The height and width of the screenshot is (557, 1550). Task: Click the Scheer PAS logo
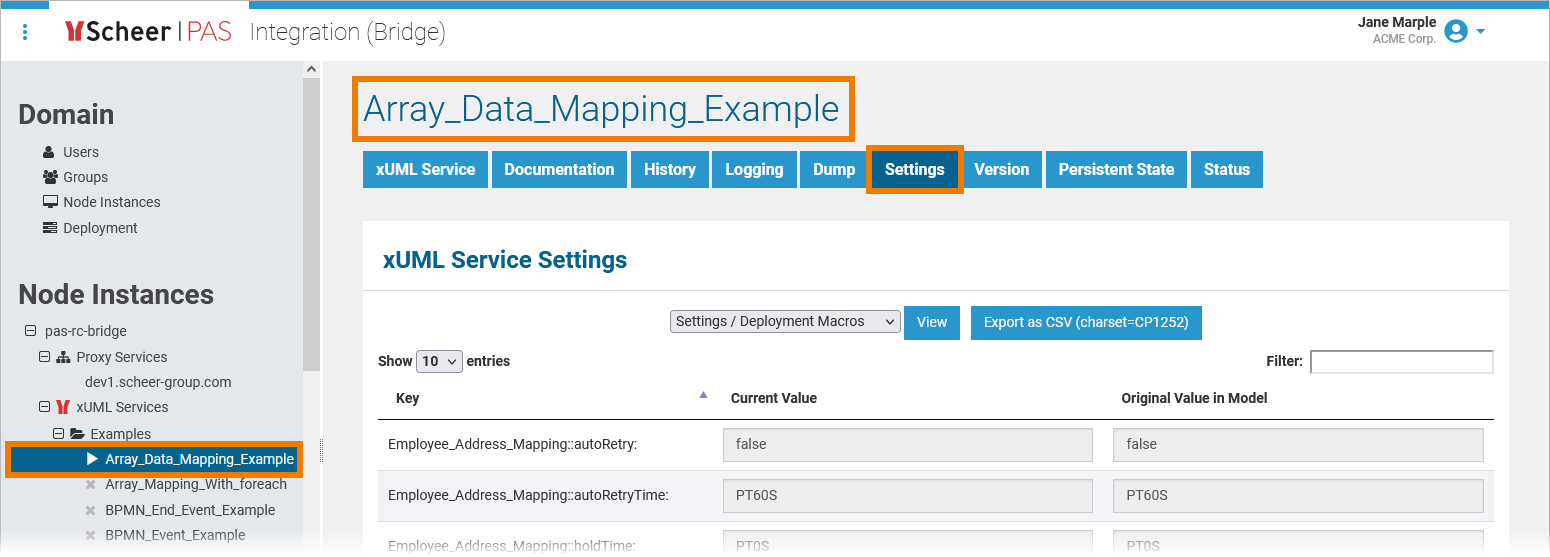148,32
